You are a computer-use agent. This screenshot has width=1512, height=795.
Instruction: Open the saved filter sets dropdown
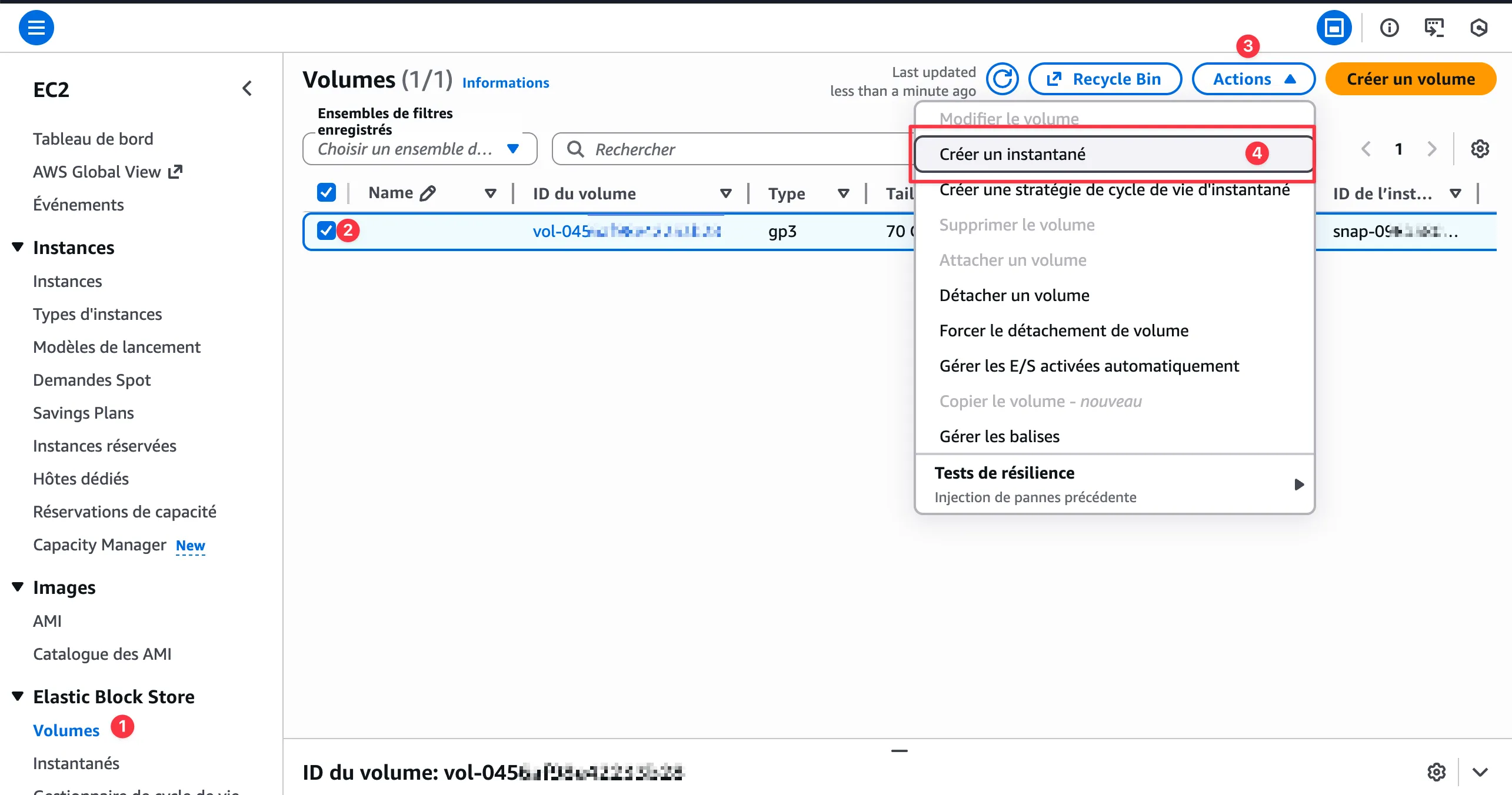[419, 149]
